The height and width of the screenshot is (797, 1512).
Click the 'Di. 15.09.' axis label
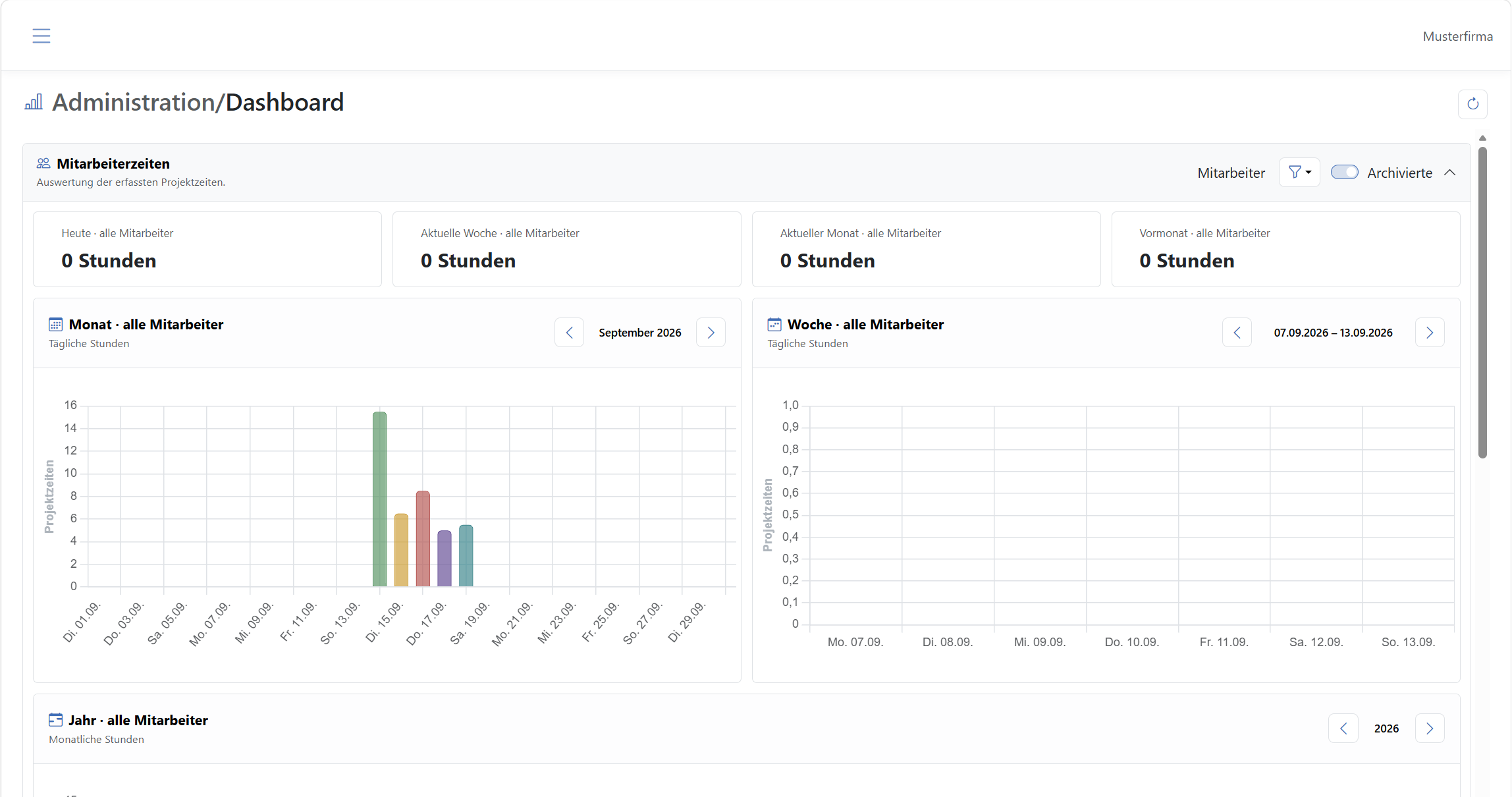[384, 622]
